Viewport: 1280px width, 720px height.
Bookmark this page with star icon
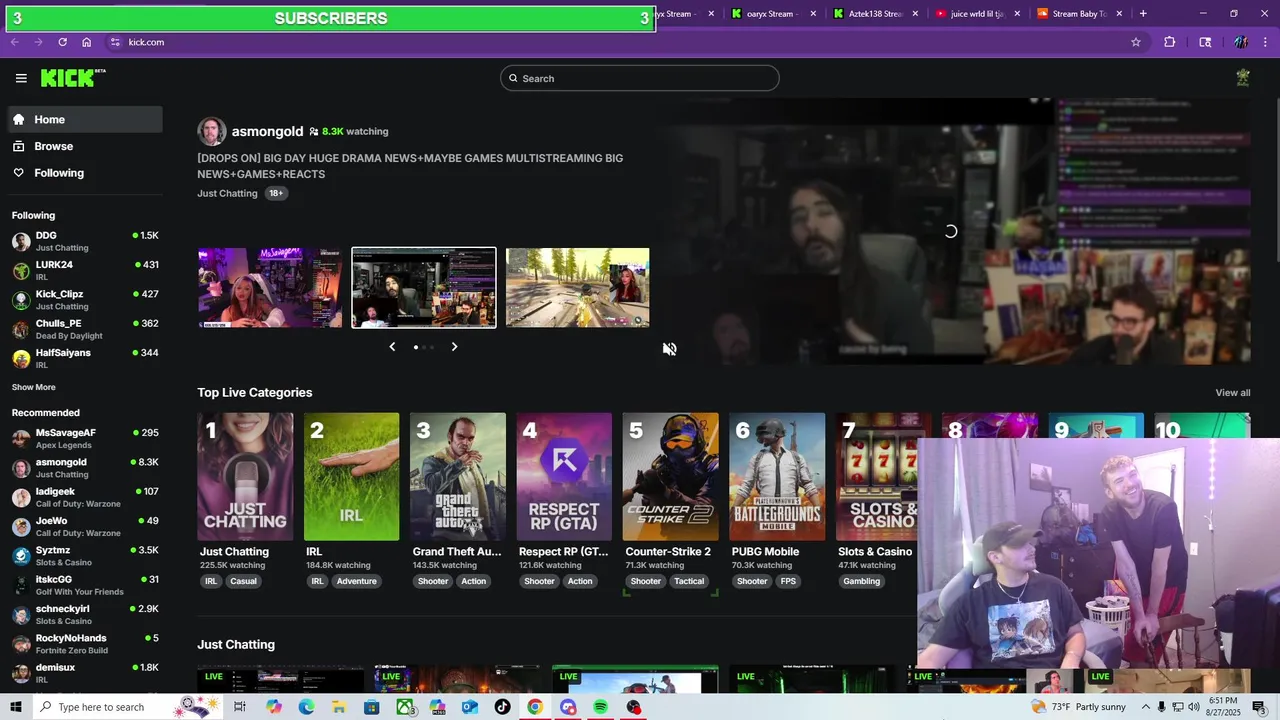point(1136,42)
